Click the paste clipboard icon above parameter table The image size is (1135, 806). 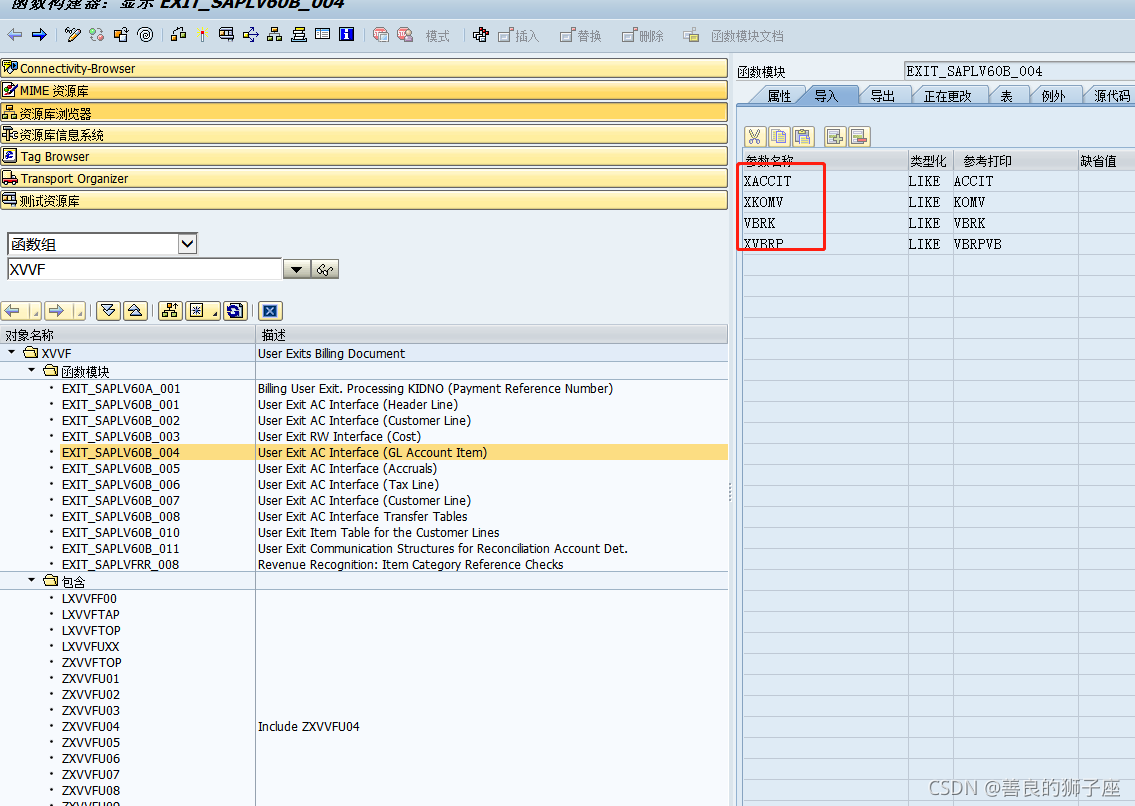click(803, 137)
